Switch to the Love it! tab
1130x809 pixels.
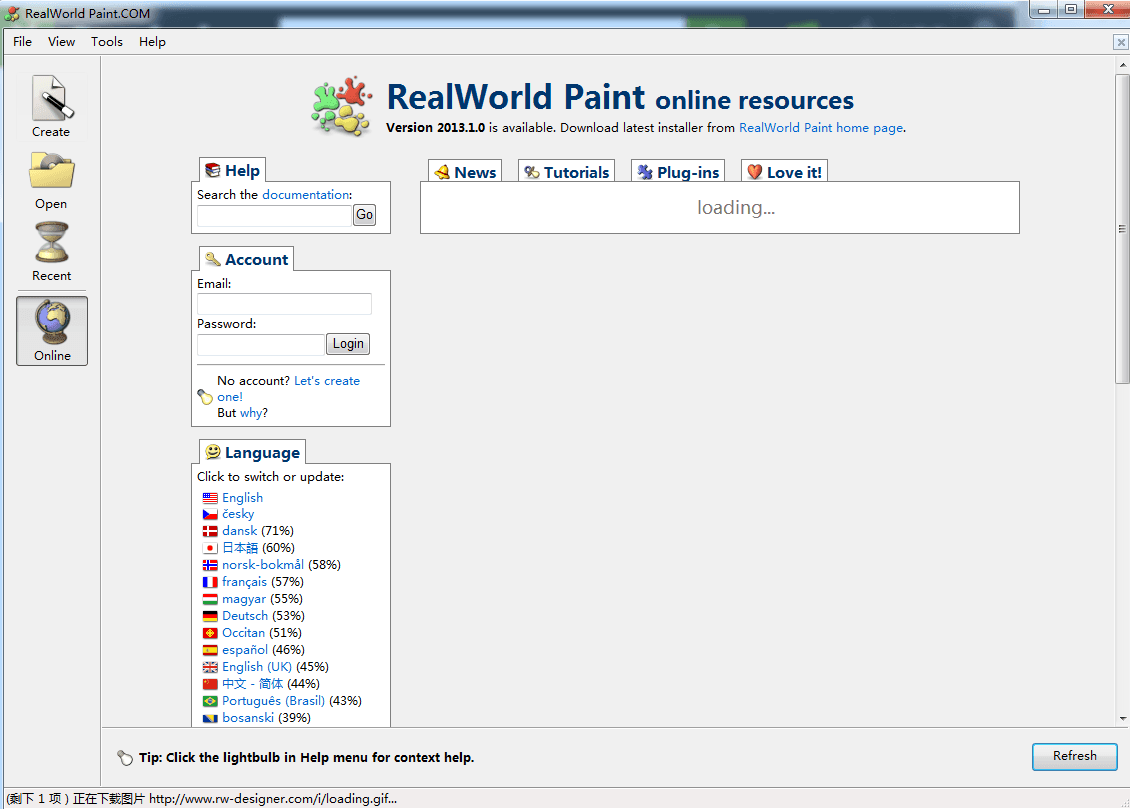click(784, 171)
